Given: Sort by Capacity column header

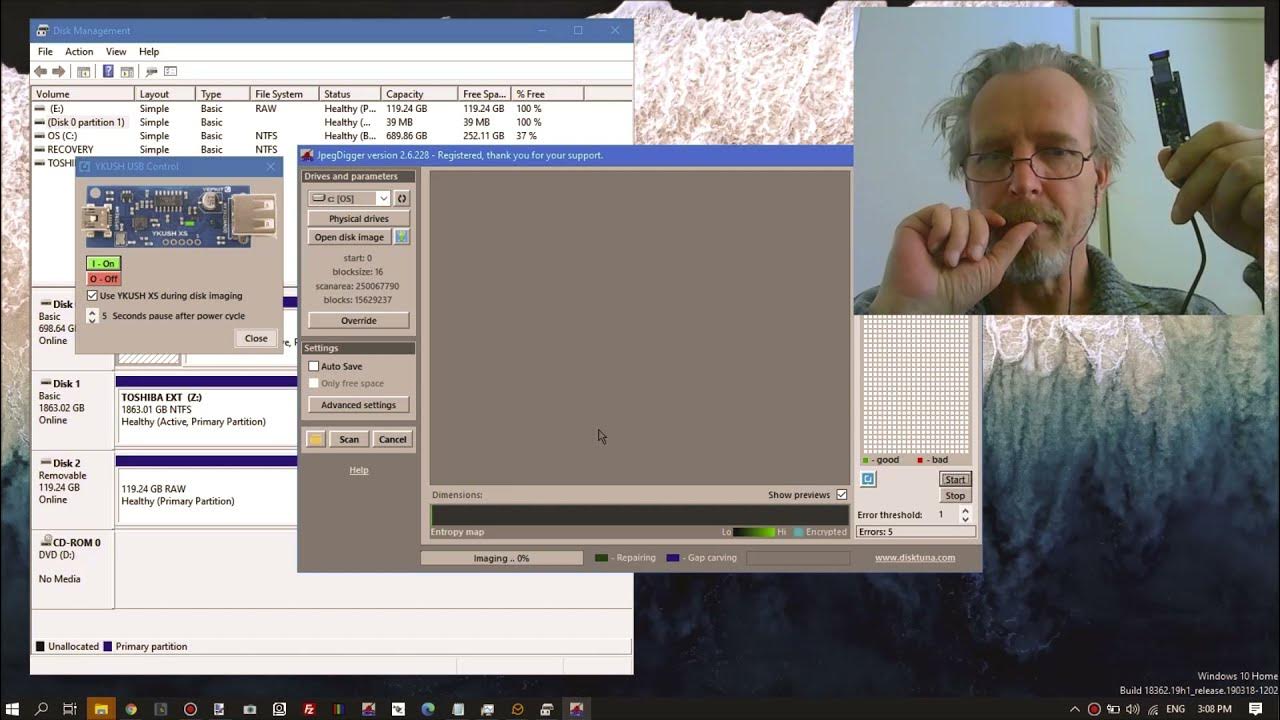Looking at the screenshot, I should 420,94.
